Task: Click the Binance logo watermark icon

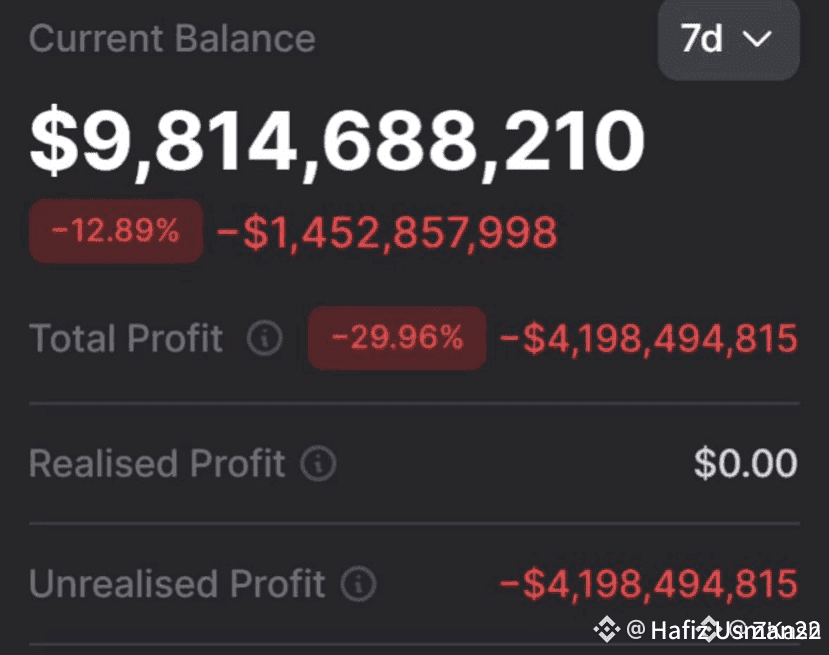Action: [x=606, y=629]
